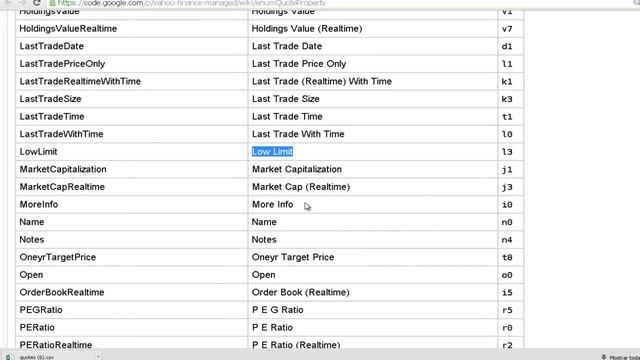Click the l3 tag code
The height and width of the screenshot is (360, 640).
507,152
